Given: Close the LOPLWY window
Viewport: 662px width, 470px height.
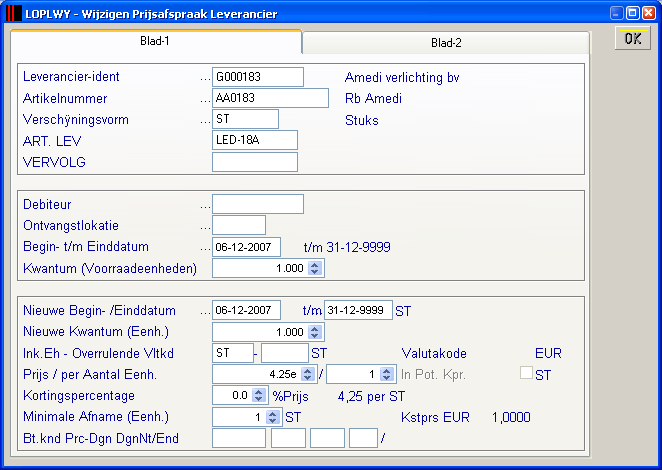Looking at the screenshot, I should pos(649,13).
